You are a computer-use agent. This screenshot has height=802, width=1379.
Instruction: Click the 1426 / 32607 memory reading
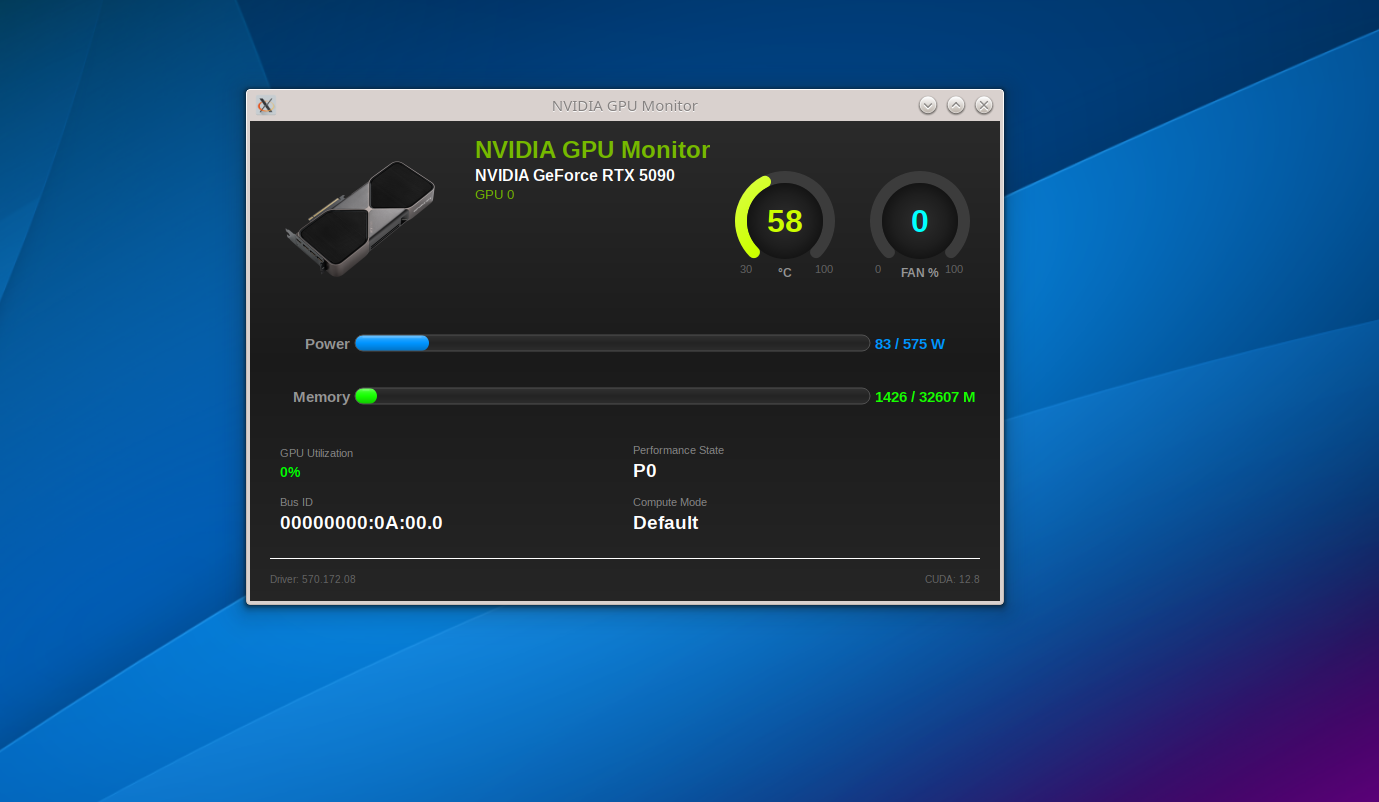[x=925, y=397]
